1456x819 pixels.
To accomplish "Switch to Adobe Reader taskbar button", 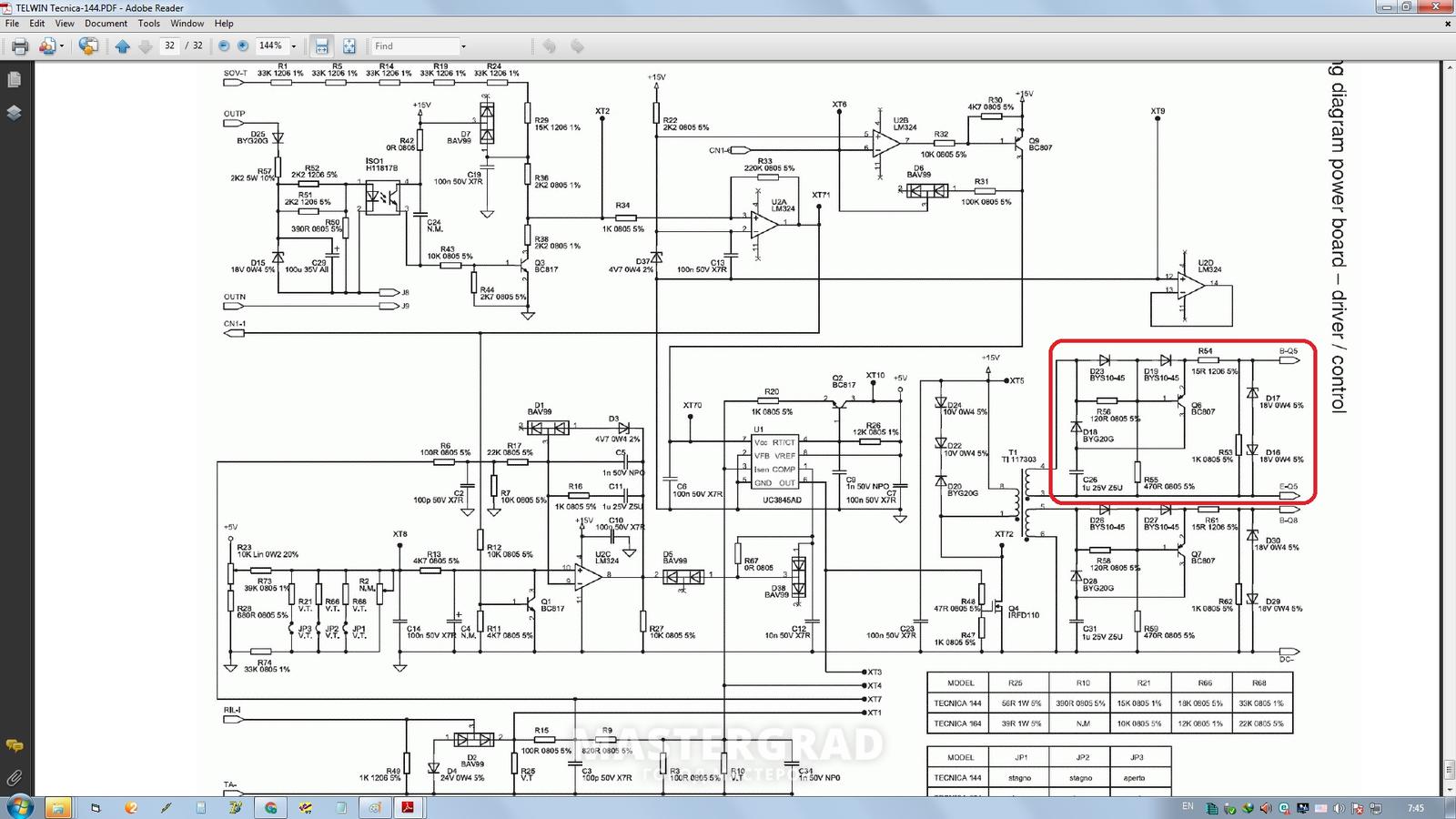I will [x=409, y=808].
